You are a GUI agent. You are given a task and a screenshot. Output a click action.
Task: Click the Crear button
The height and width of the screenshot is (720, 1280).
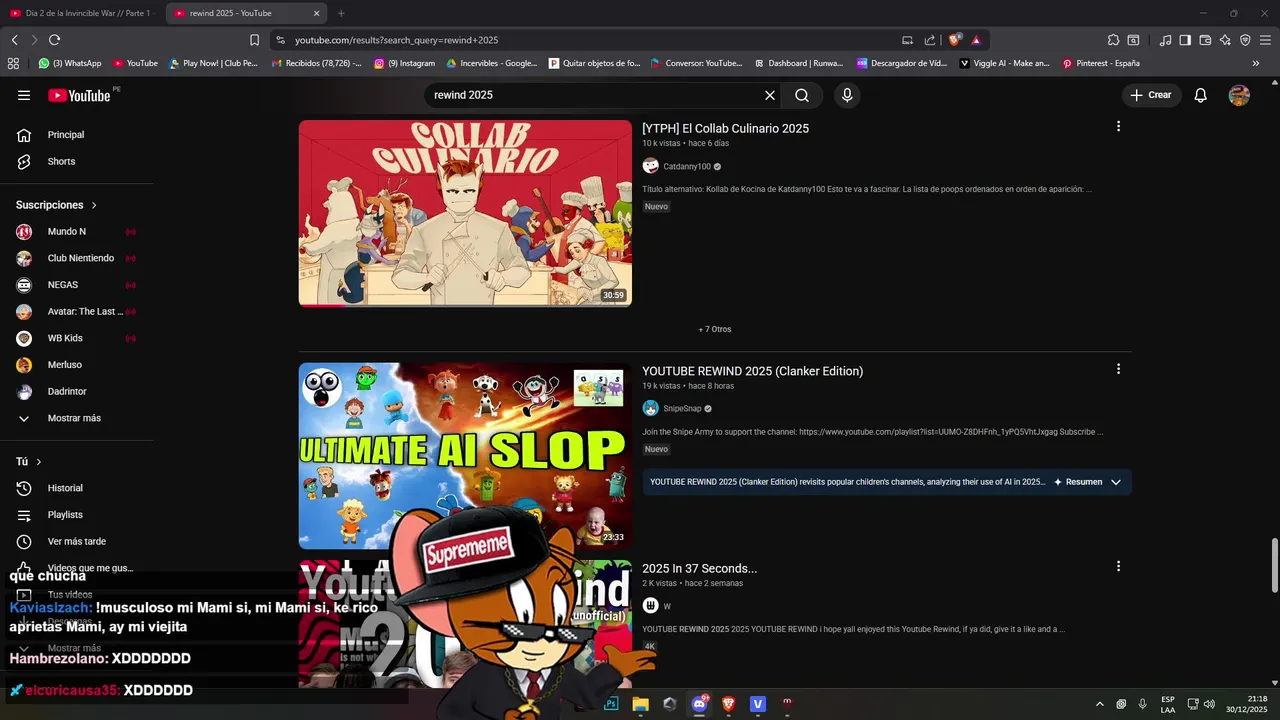[x=1151, y=95]
